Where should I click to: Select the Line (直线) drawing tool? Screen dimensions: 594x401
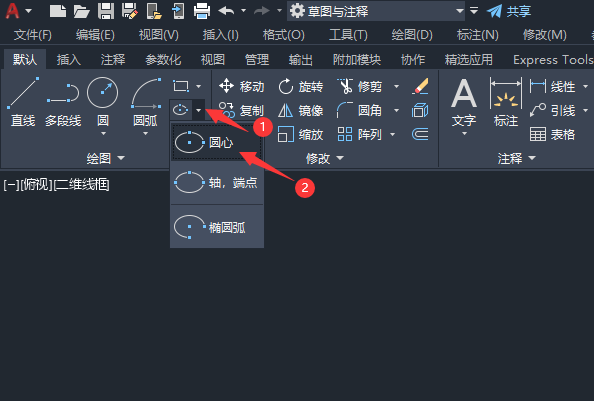point(23,101)
